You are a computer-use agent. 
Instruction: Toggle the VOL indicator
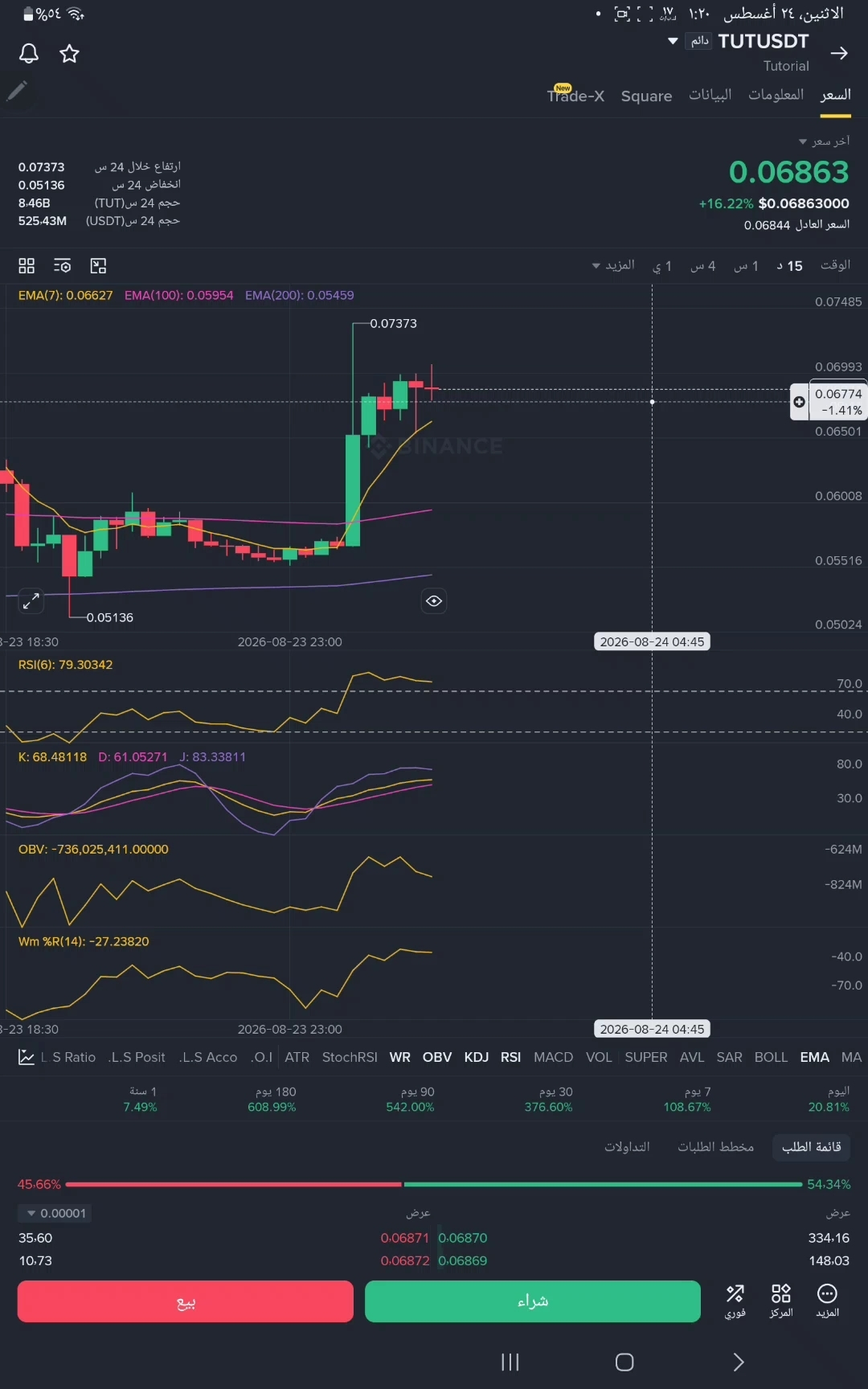tap(599, 1057)
